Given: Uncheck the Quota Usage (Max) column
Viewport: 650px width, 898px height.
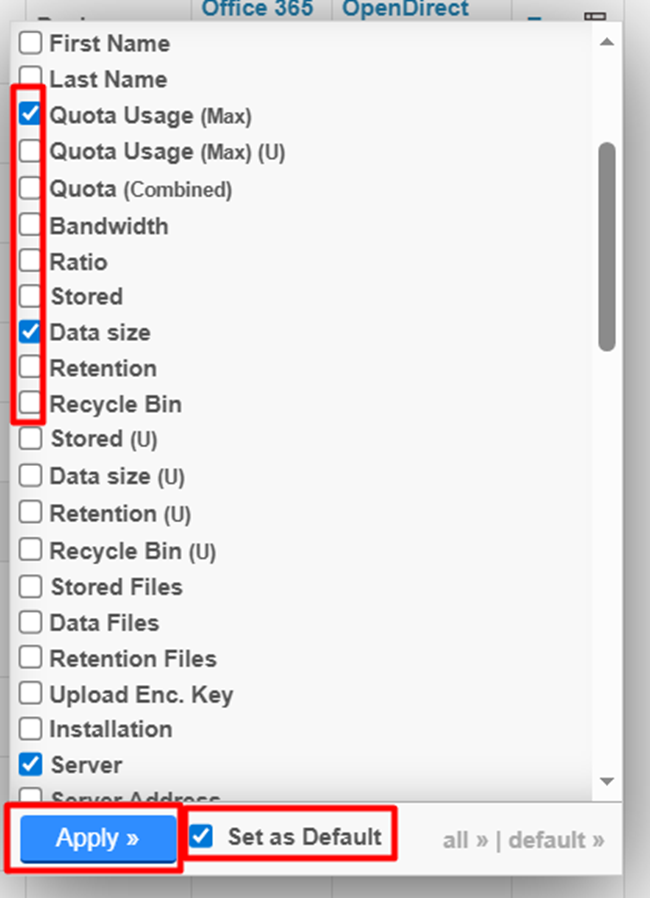Looking at the screenshot, I should coord(31,115).
